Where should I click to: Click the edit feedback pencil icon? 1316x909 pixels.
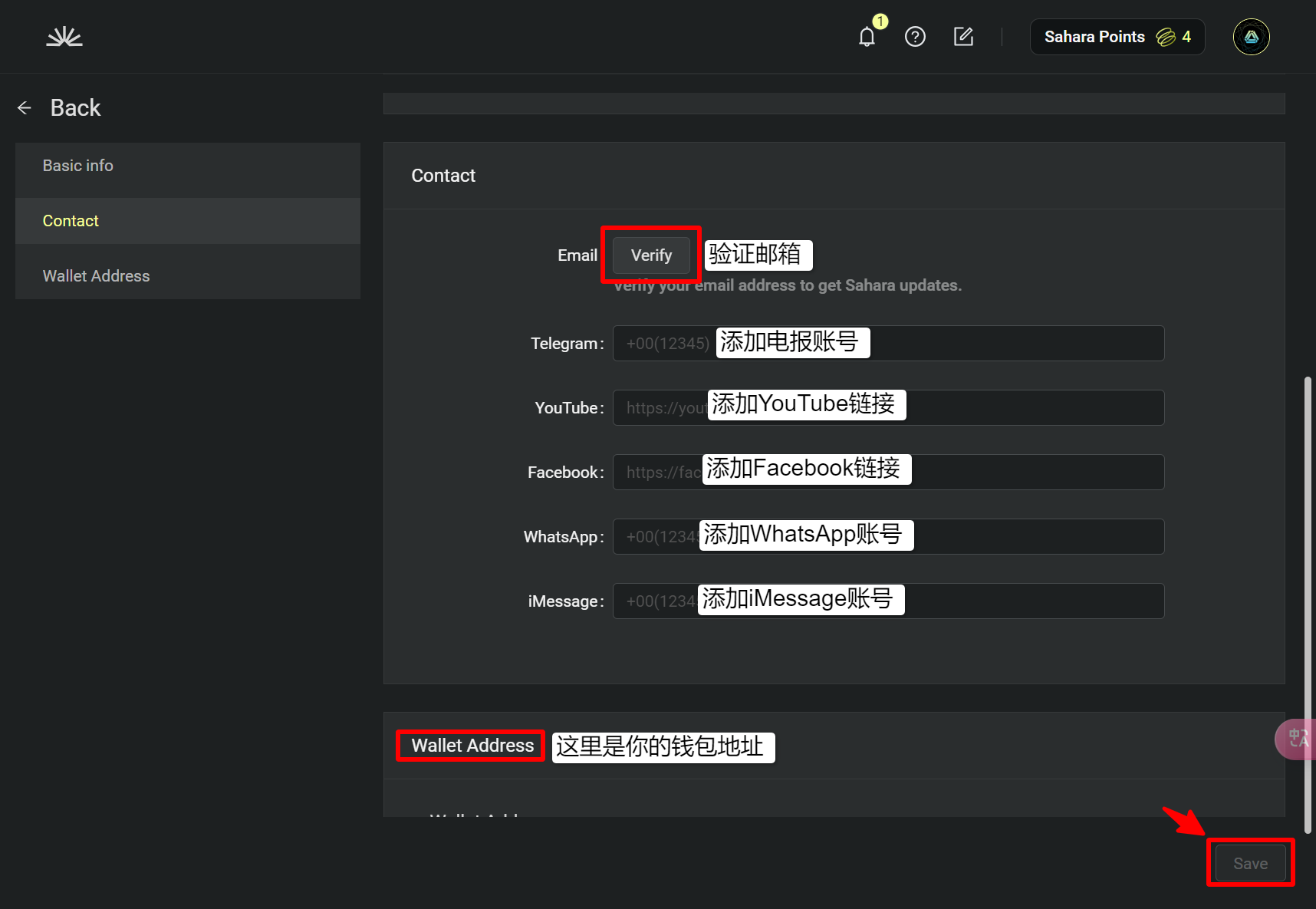click(x=963, y=37)
